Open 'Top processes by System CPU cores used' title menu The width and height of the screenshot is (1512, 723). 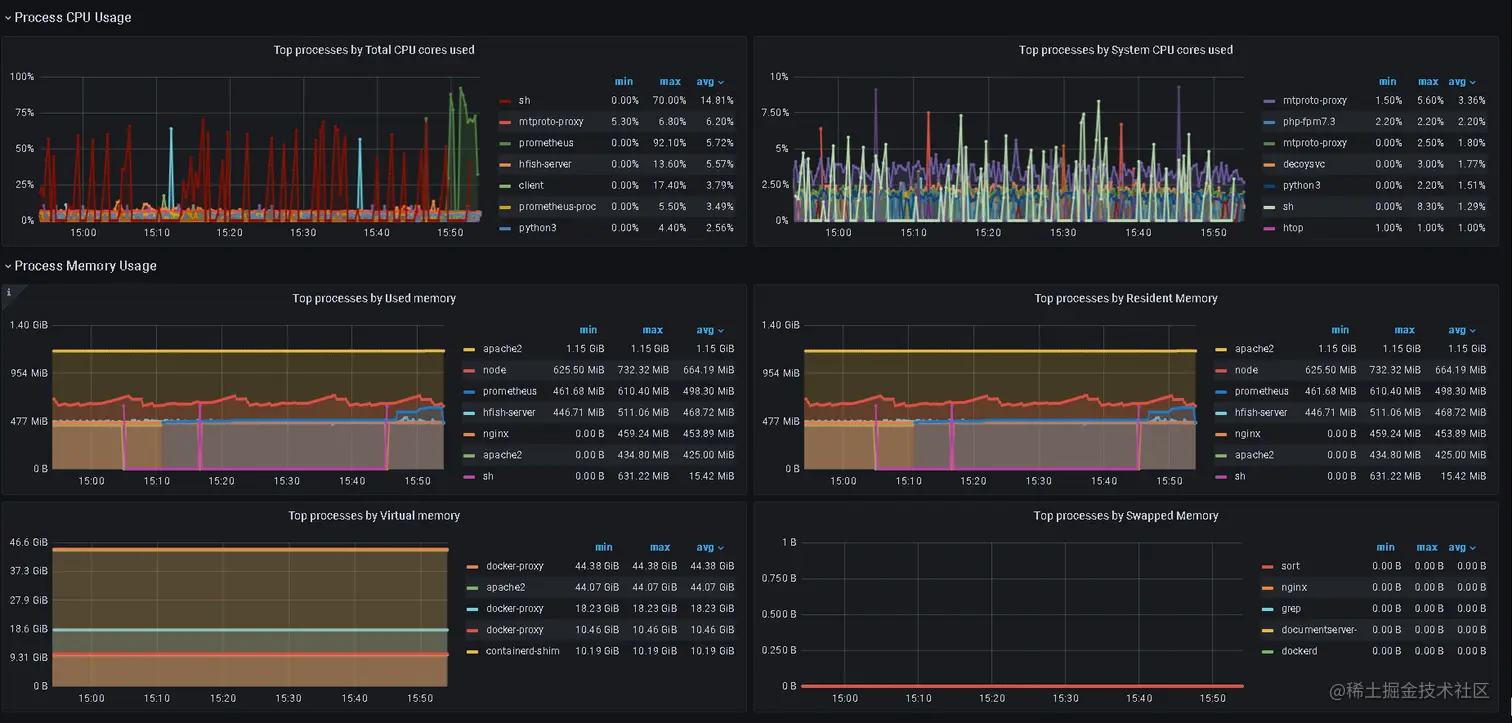1126,50
